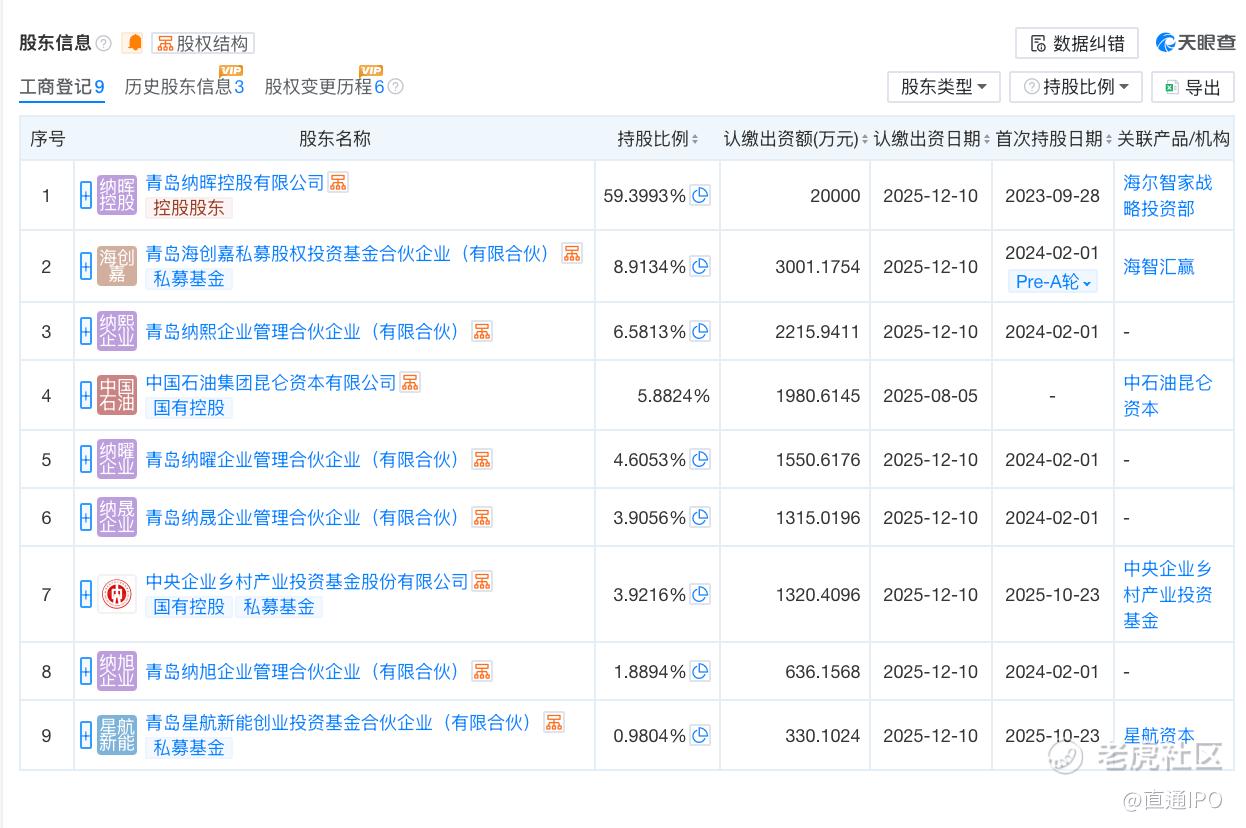Open 中石油昆仑资本 related link
Viewport: 1246px width, 828px height.
pyautogui.click(x=1168, y=395)
